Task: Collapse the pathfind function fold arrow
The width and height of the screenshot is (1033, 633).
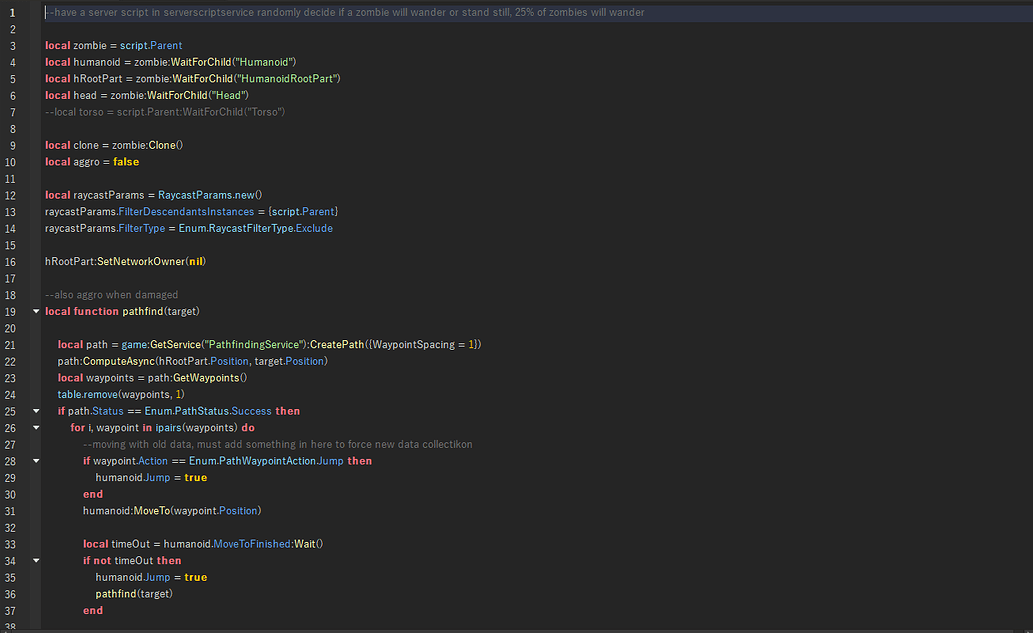Action: (x=36, y=311)
